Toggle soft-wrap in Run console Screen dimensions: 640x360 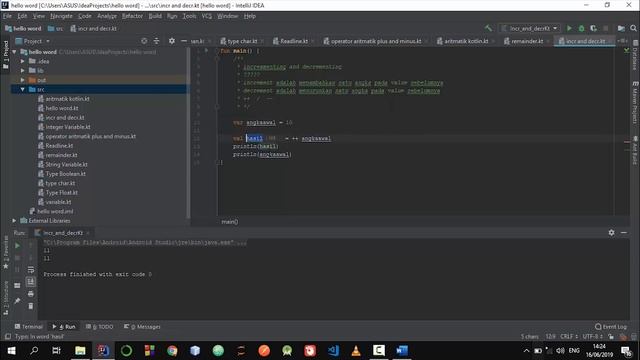pyautogui.click(x=31, y=269)
